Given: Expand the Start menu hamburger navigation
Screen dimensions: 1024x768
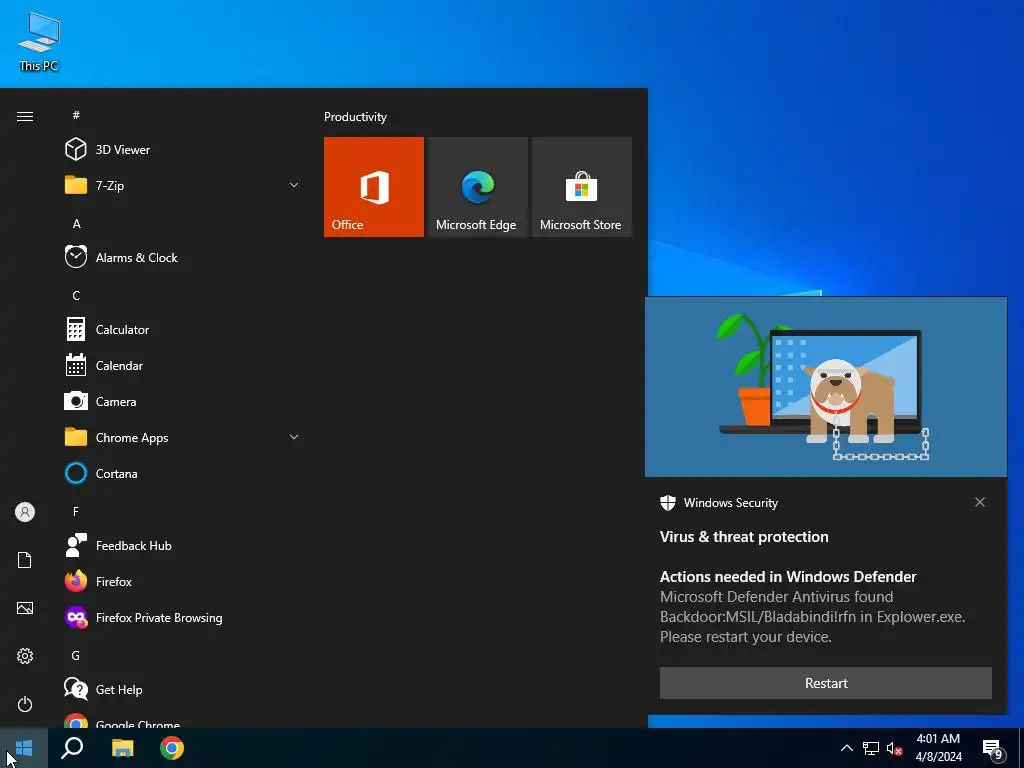Looking at the screenshot, I should 25,116.
